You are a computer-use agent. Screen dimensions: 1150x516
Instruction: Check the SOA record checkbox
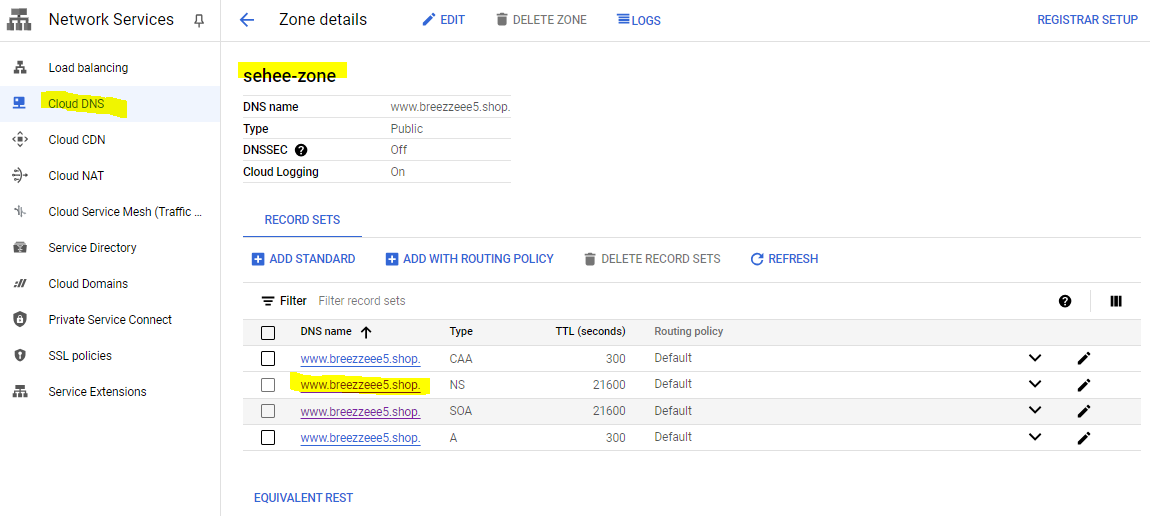pos(268,410)
